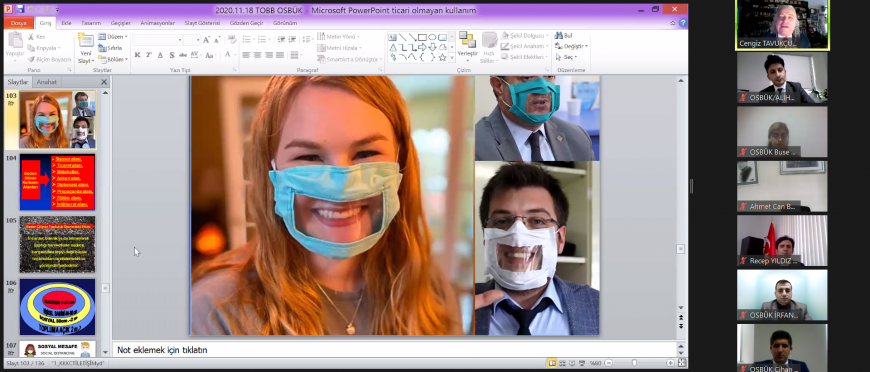Select slide 104 thumbnail
This screenshot has width=870, height=372.
tap(57, 182)
